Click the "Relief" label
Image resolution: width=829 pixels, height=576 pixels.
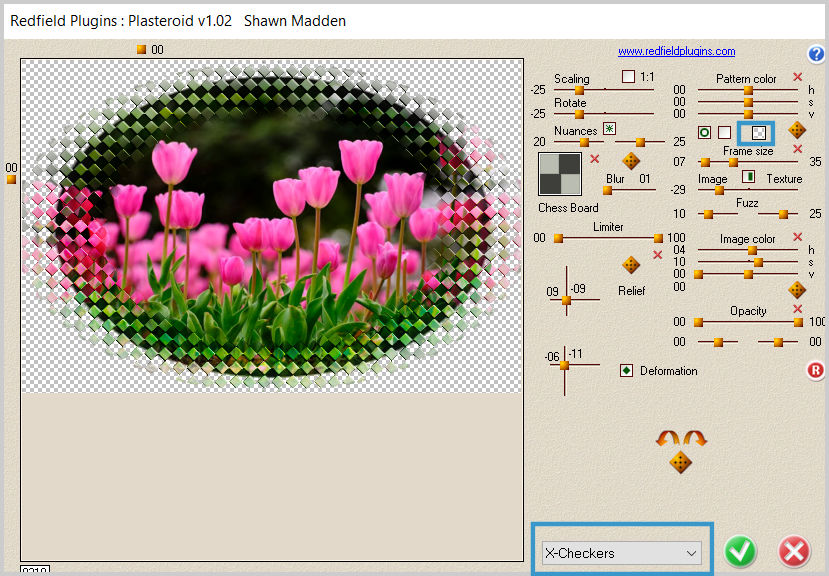click(x=631, y=290)
